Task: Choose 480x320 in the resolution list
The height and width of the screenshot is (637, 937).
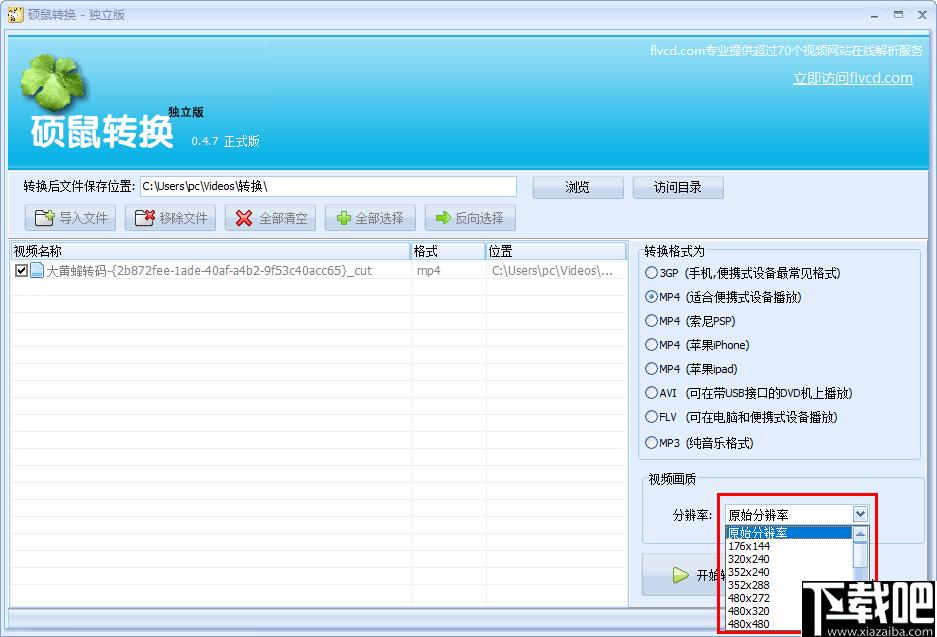Action: coord(763,611)
